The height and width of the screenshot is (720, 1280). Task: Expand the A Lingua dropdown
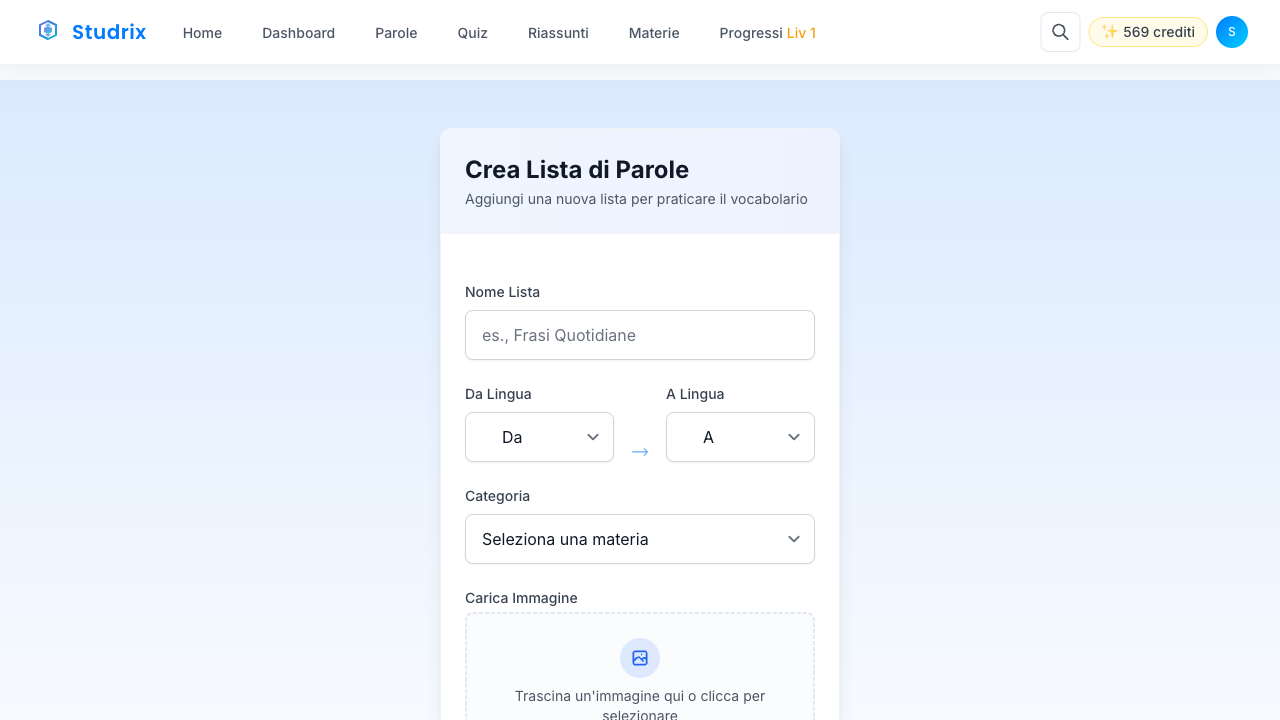(740, 437)
